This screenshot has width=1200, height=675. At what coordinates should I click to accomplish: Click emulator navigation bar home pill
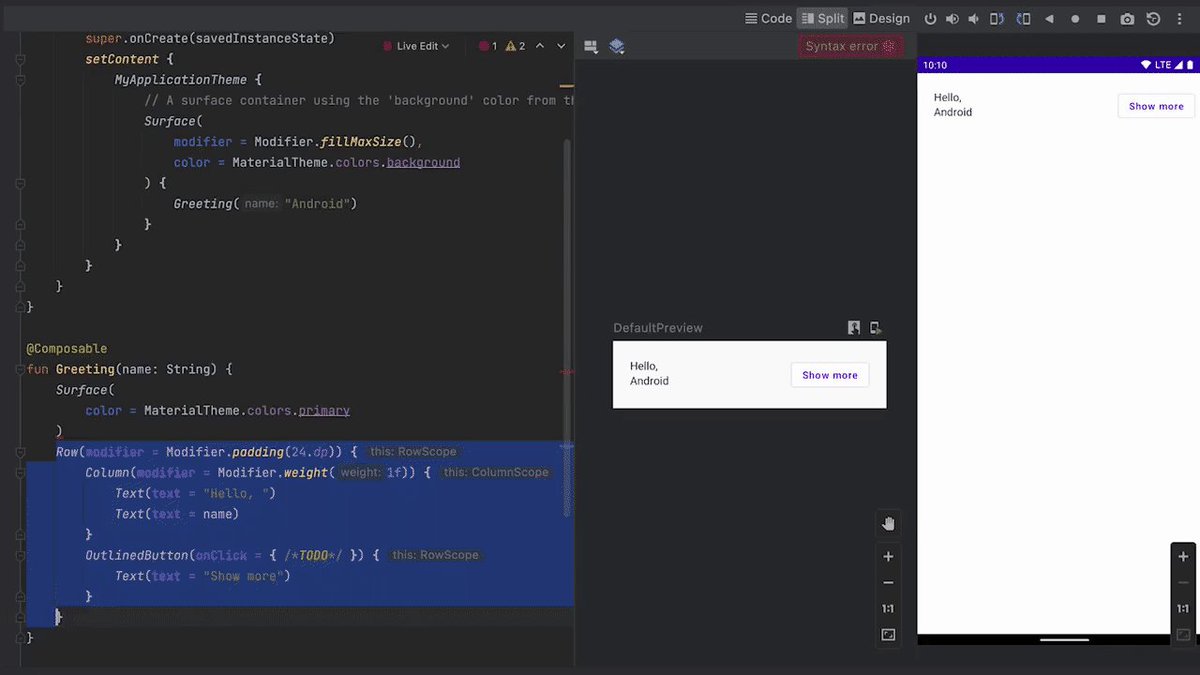click(x=1064, y=640)
